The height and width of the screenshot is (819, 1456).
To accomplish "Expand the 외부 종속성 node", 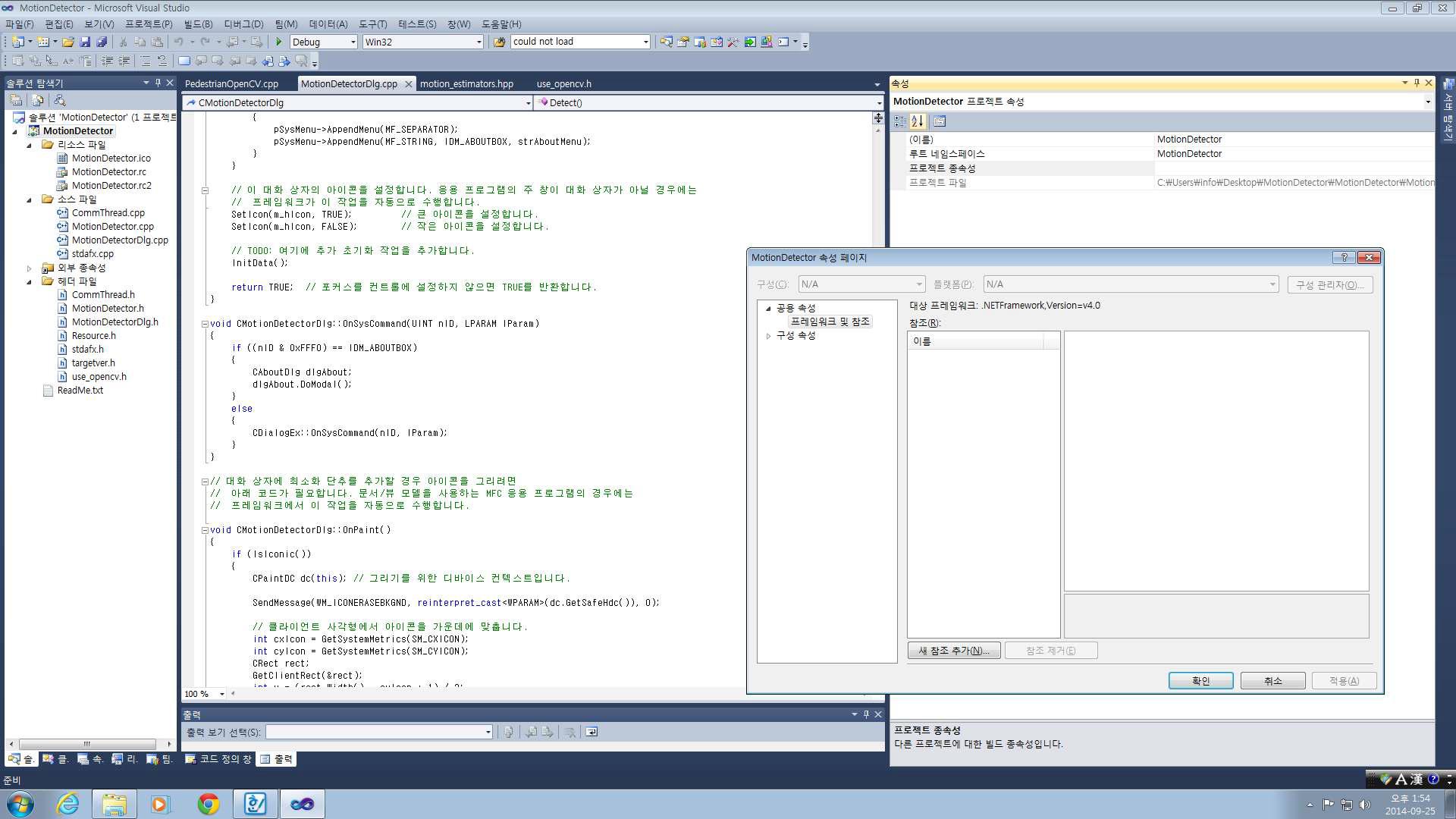I will [30, 268].
